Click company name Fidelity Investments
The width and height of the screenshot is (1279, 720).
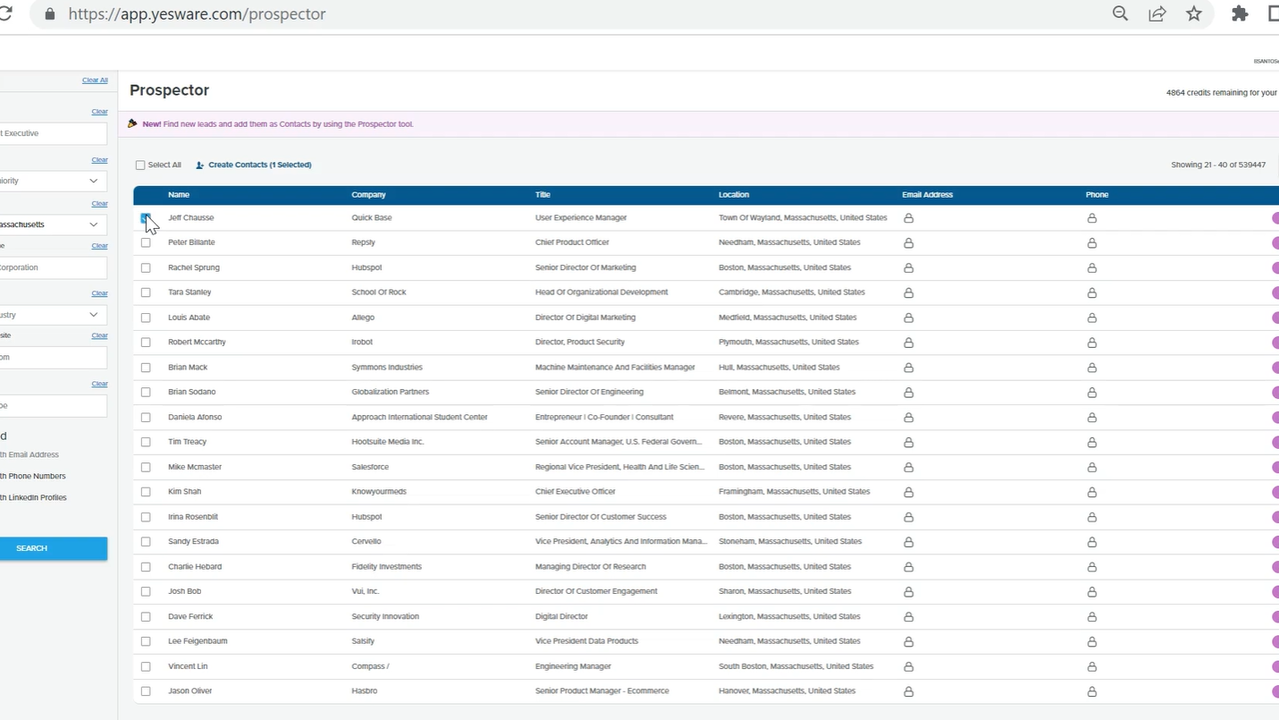(x=387, y=567)
